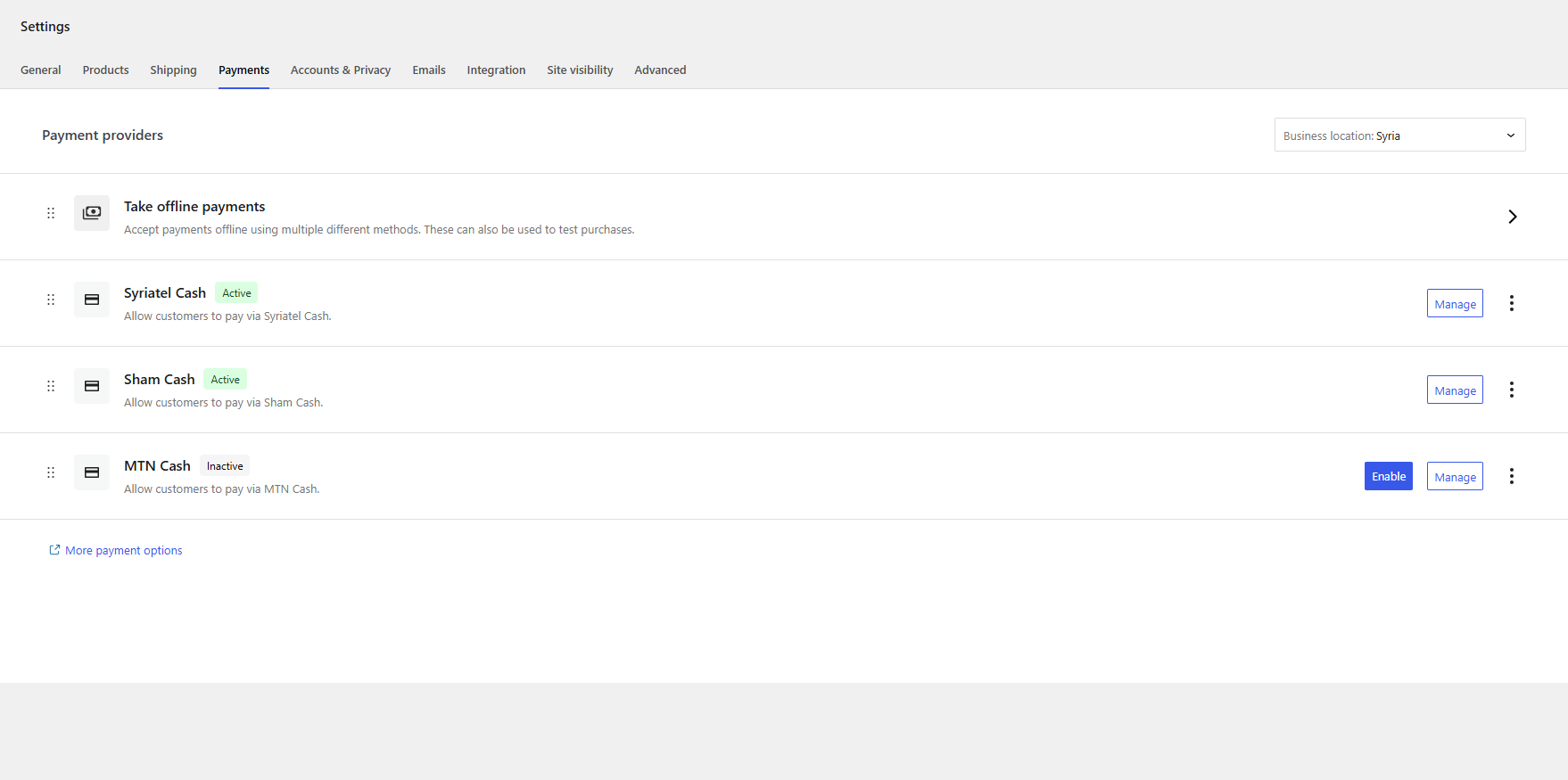Open the three-dot menu for MTN Cash

coord(1512,476)
